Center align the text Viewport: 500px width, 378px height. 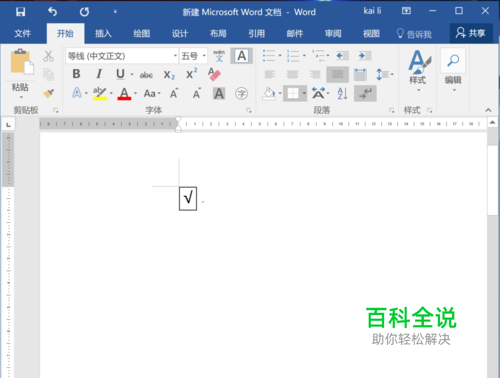pyautogui.click(x=292, y=74)
